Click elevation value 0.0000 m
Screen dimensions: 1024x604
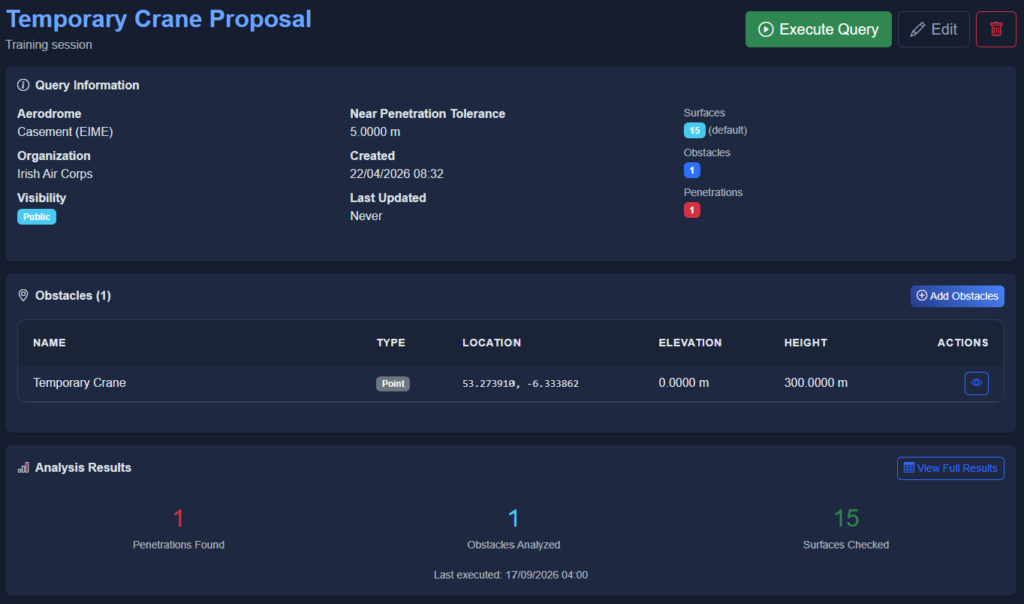click(683, 383)
